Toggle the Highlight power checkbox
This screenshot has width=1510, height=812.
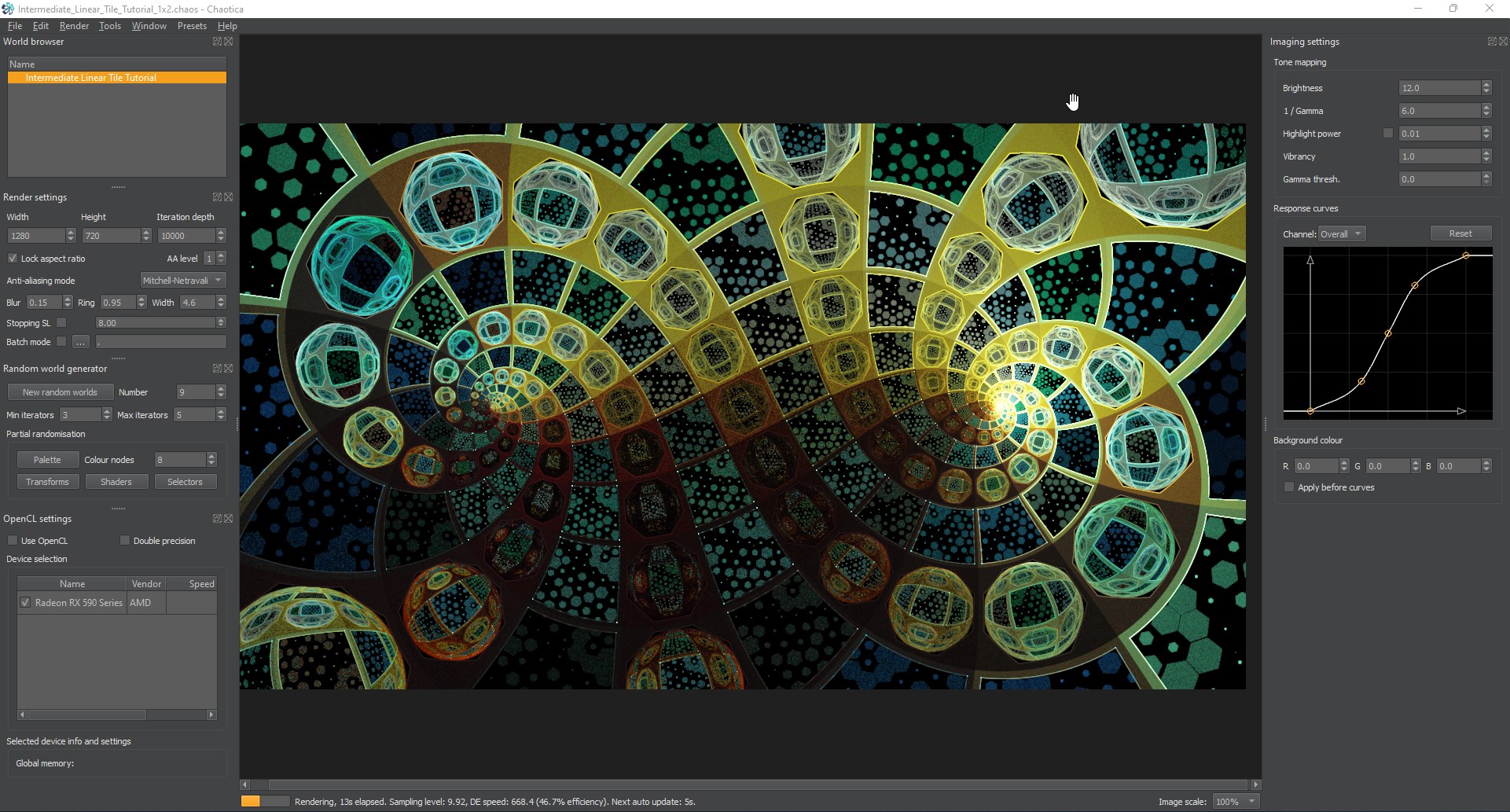click(x=1388, y=134)
